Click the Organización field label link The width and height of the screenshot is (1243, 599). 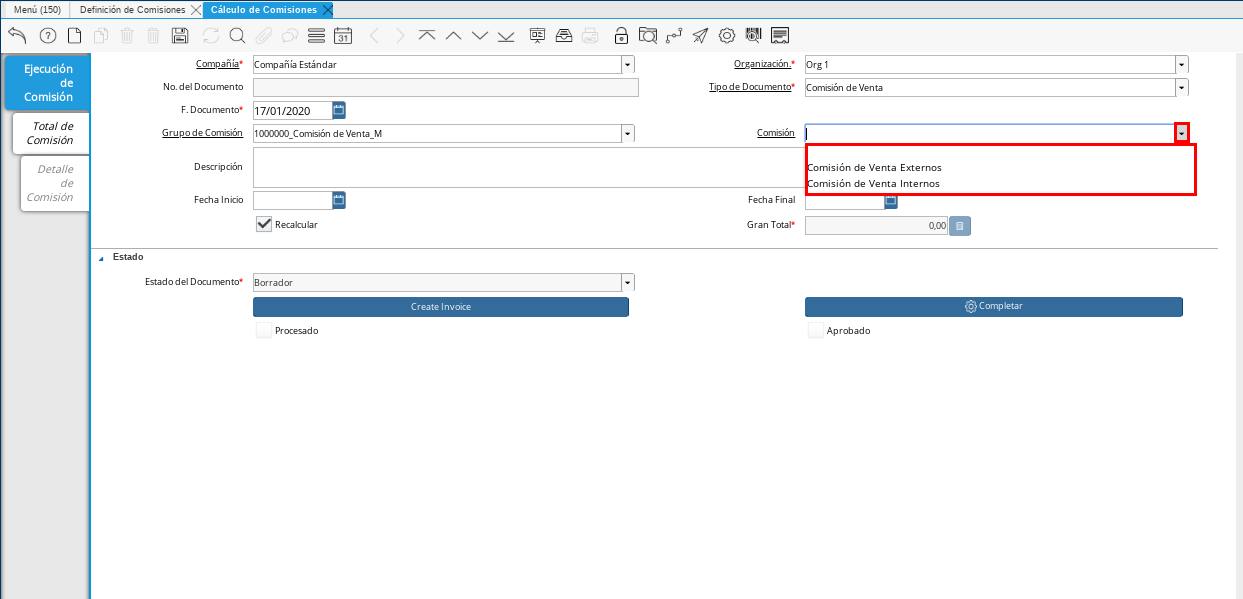(763, 64)
